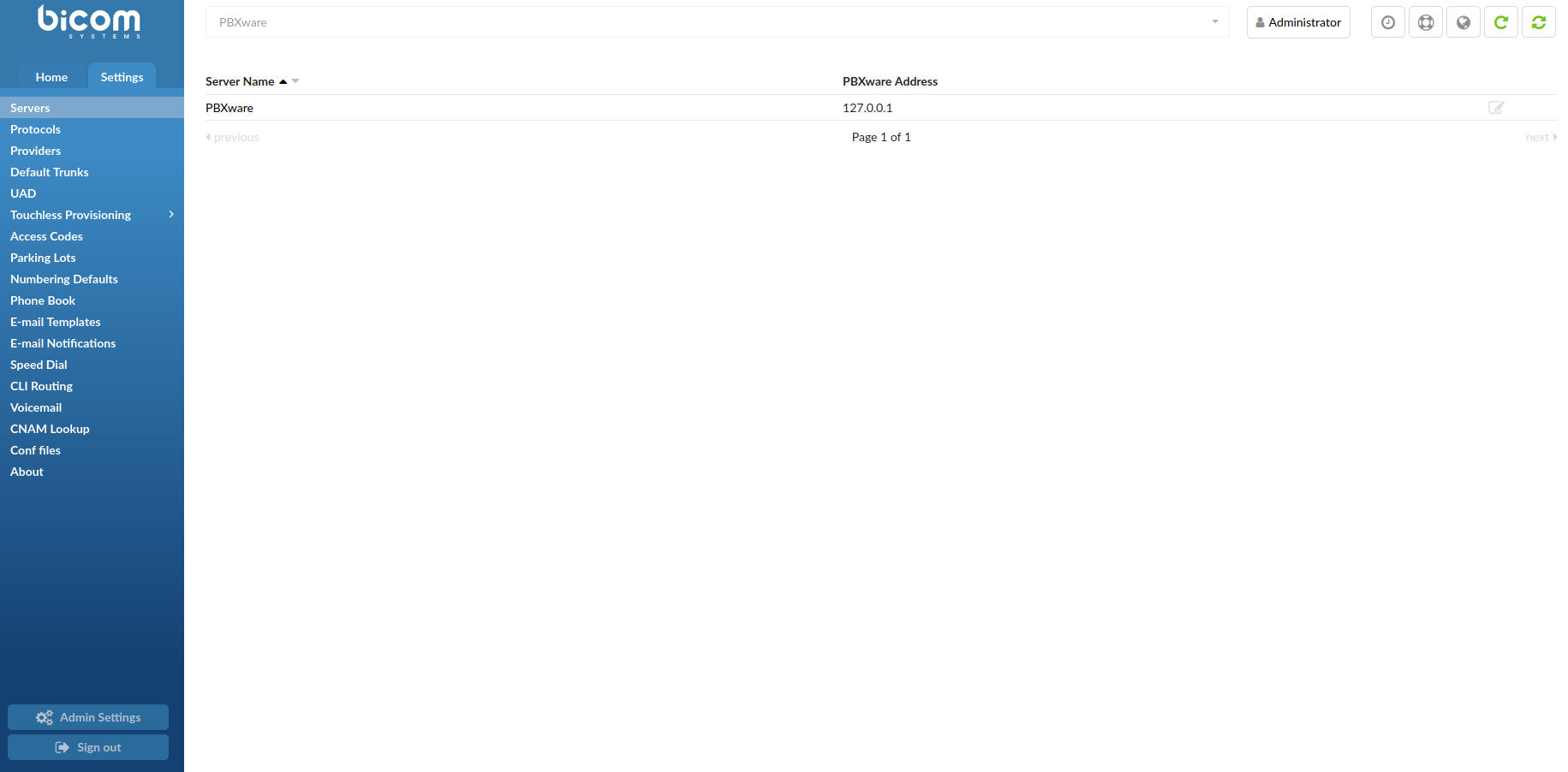
Task: Click the globe icon in top toolbar
Action: pos(1464,22)
